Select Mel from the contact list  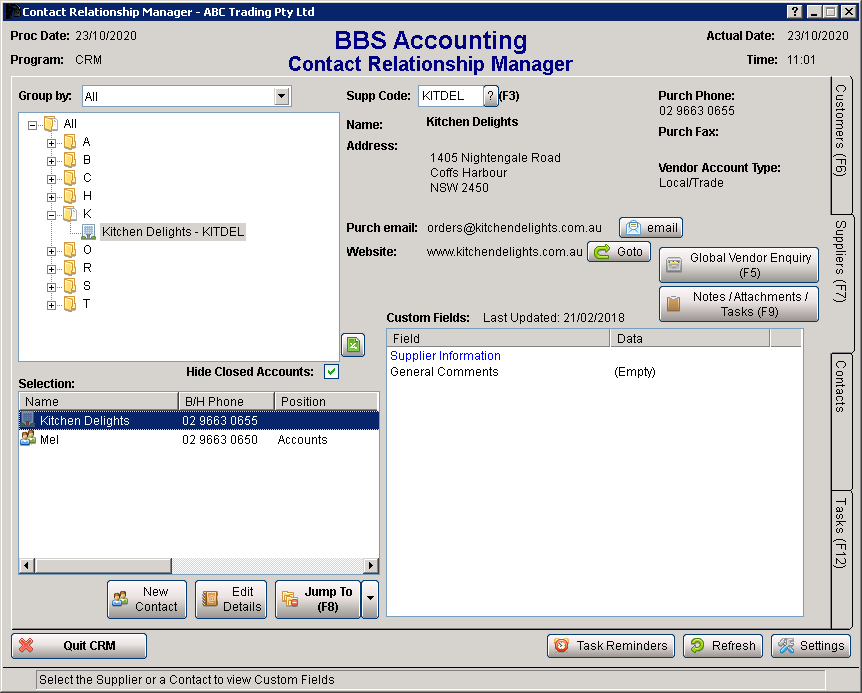48,439
